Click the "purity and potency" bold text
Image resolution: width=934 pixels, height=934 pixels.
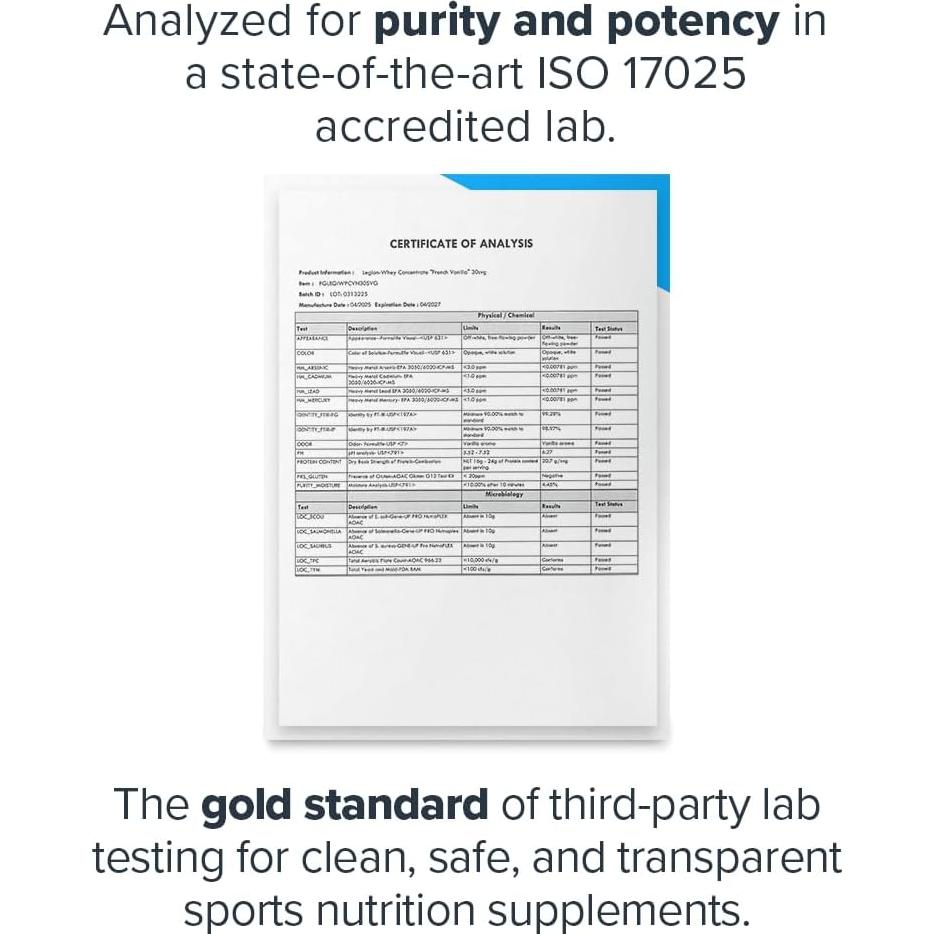pyautogui.click(x=575, y=22)
